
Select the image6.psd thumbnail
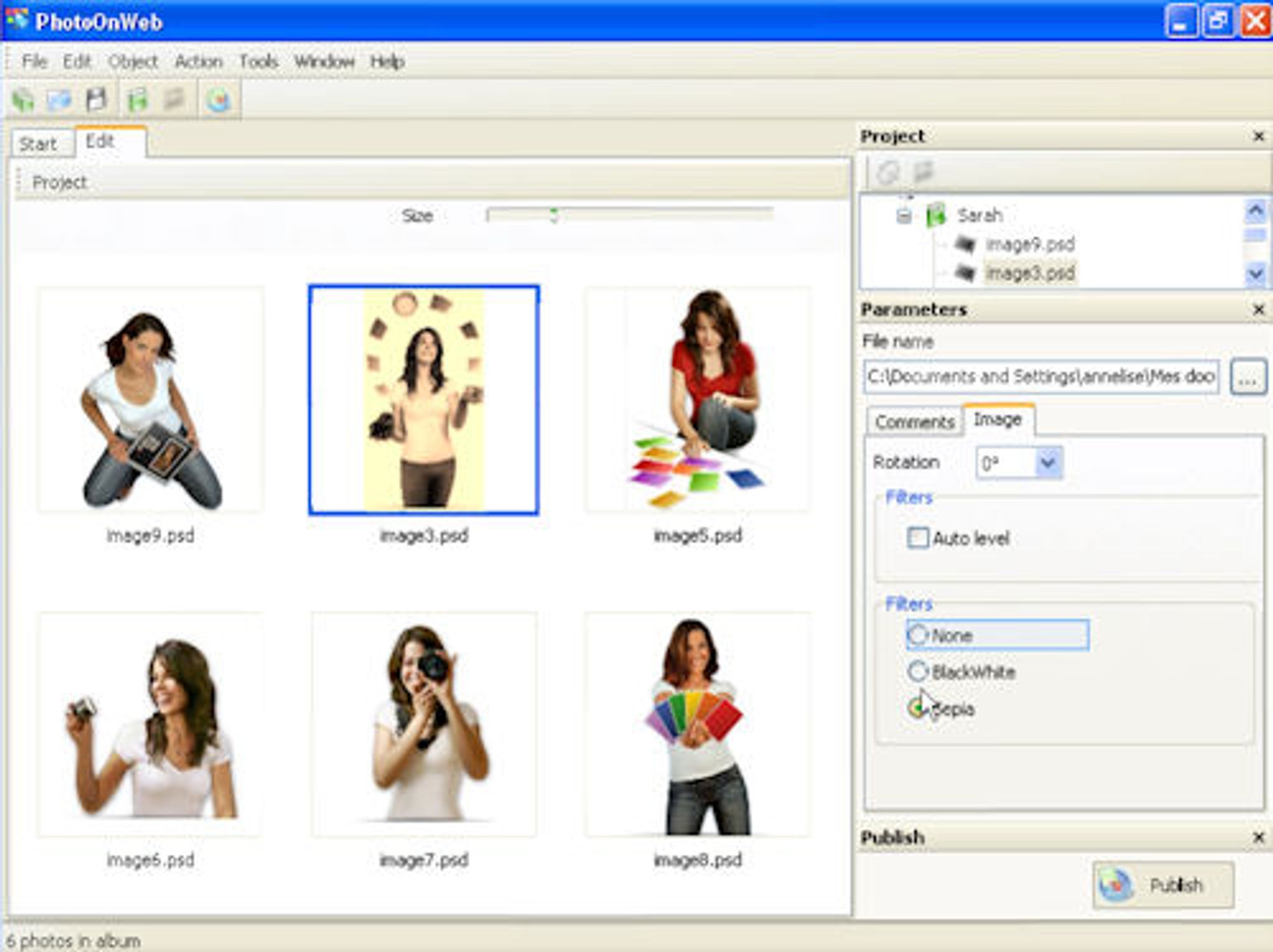point(150,724)
